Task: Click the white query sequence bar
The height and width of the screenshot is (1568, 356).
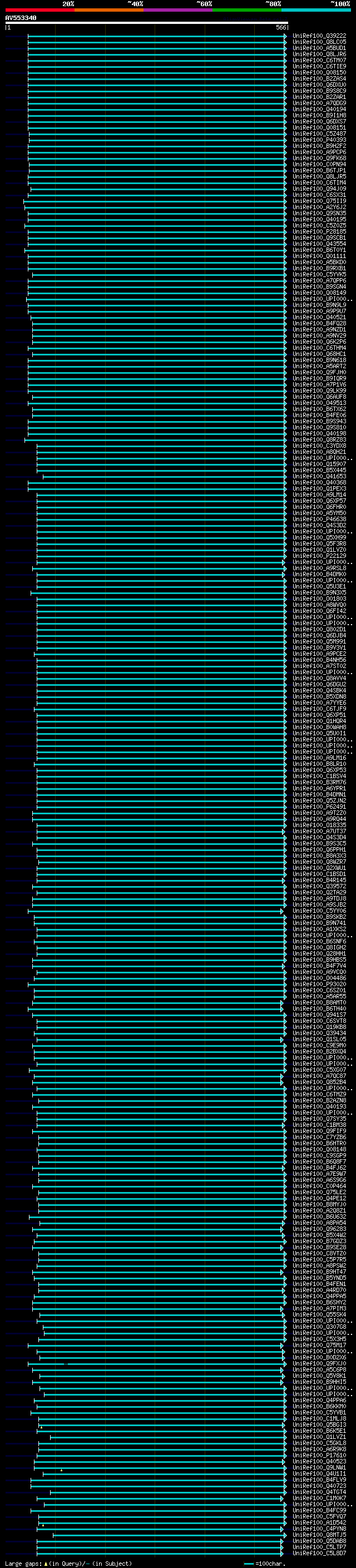Action: (147, 22)
